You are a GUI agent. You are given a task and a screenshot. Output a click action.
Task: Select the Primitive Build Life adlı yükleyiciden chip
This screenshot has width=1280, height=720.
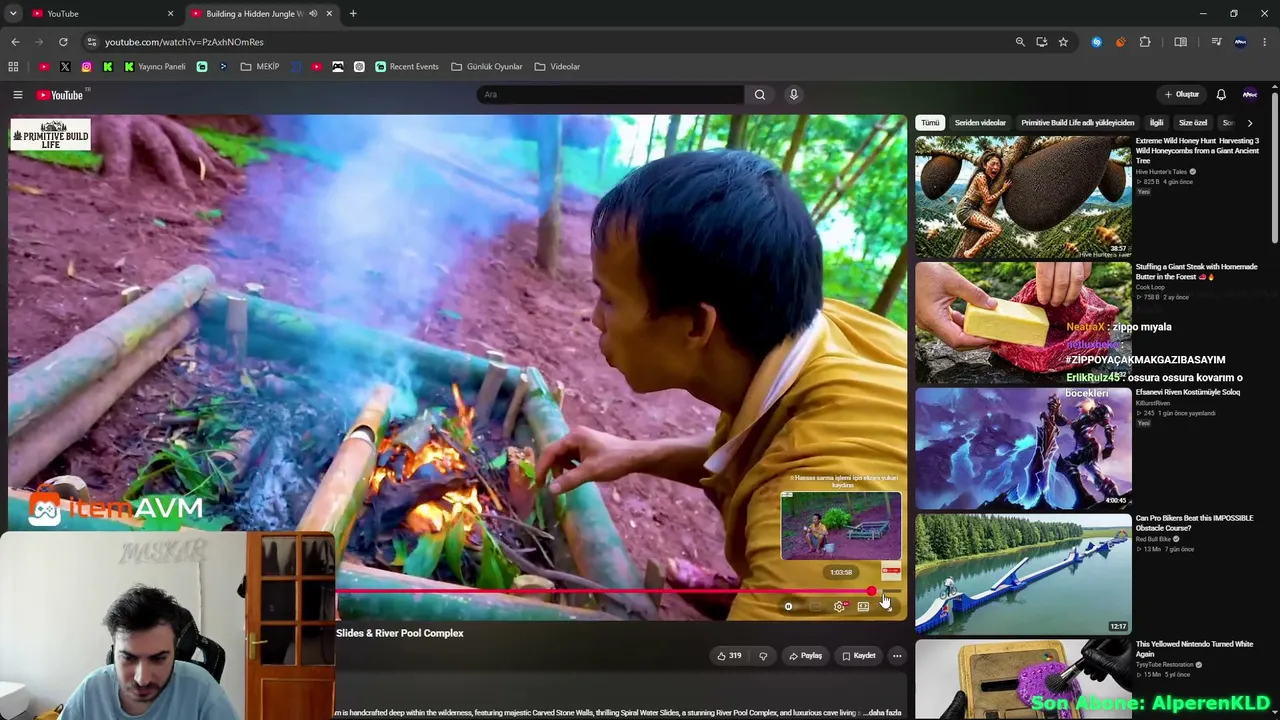1077,123
